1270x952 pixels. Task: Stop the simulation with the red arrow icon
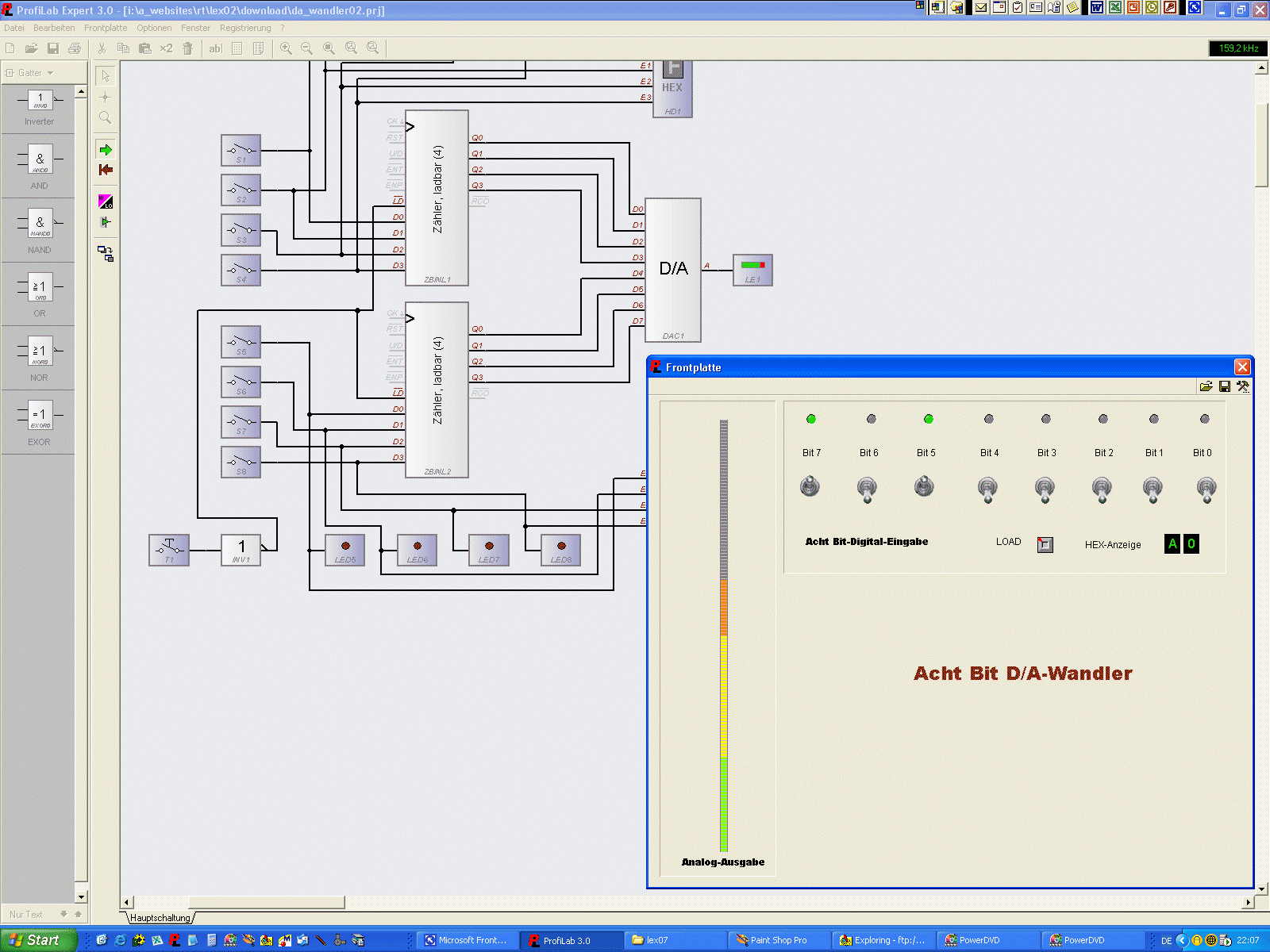[106, 170]
